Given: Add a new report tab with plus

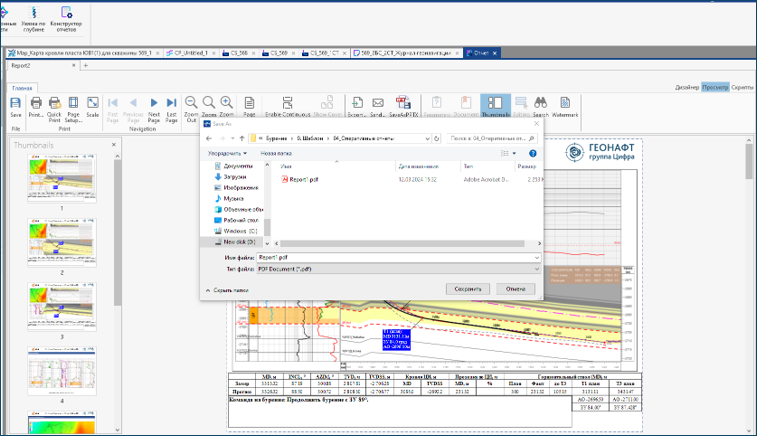Looking at the screenshot, I should coord(85,66).
